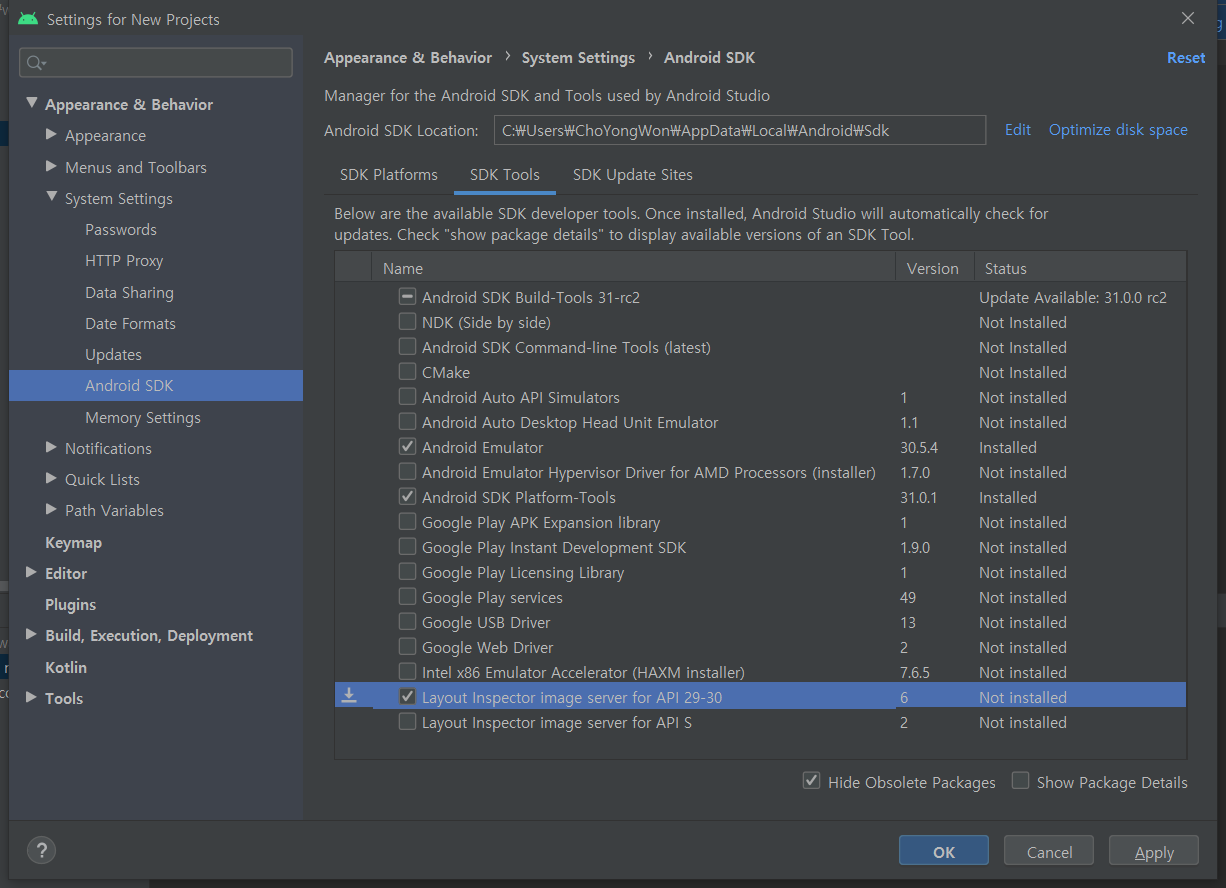Screen dimensions: 1226x888
Task: Click the Android logo icon in title bar
Action: pyautogui.click(x=28, y=19)
